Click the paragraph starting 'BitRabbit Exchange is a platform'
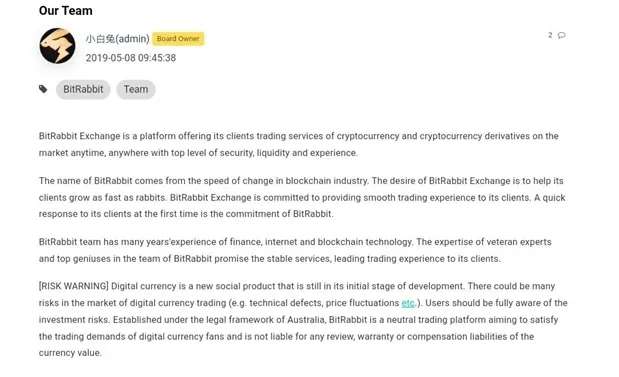The height and width of the screenshot is (377, 619). click(298, 144)
